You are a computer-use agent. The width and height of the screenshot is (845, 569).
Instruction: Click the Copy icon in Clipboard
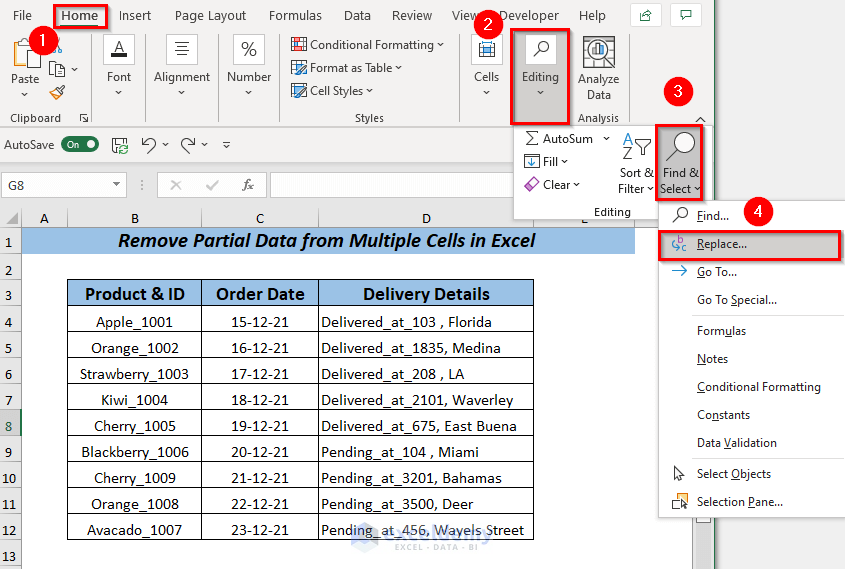tap(57, 69)
